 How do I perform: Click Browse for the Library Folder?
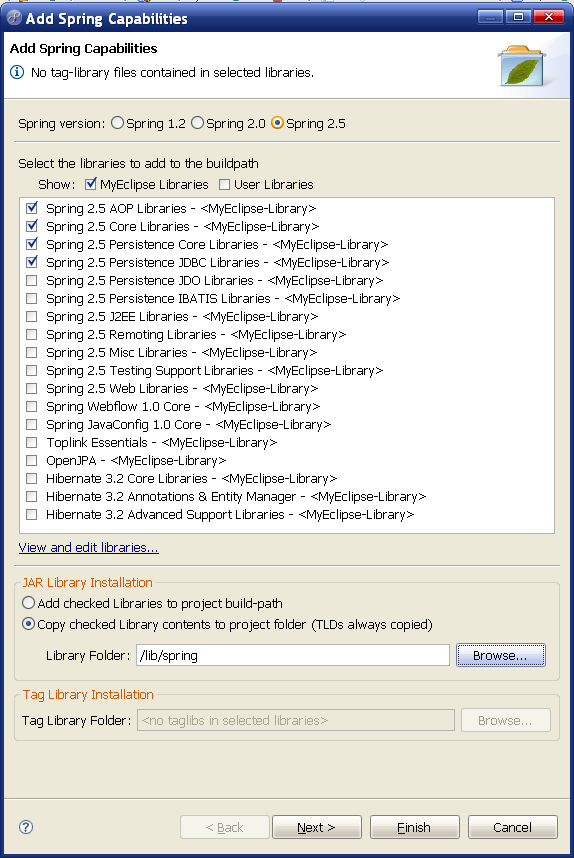click(x=501, y=655)
